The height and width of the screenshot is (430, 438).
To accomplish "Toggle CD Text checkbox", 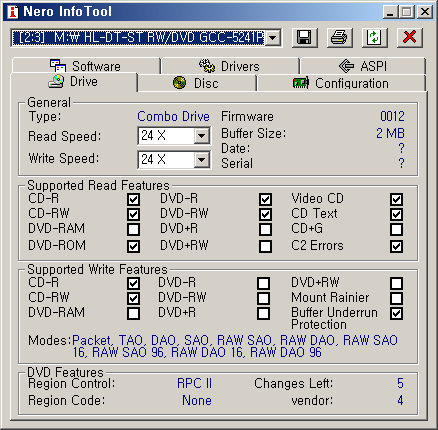I will 396,214.
